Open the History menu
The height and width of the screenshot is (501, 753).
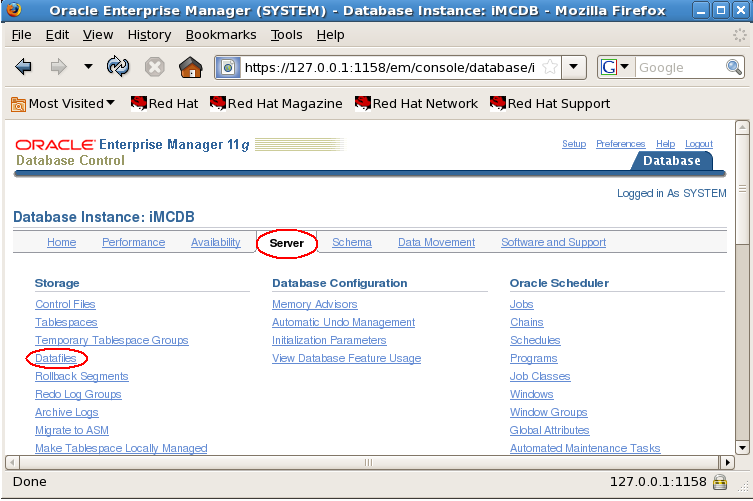tap(149, 35)
